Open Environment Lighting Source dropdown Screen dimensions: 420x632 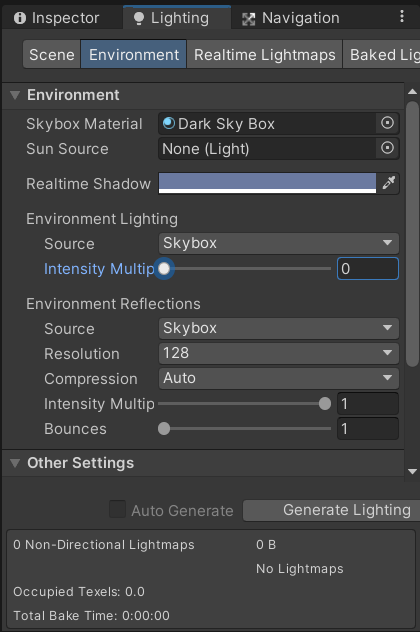pyautogui.click(x=279, y=243)
